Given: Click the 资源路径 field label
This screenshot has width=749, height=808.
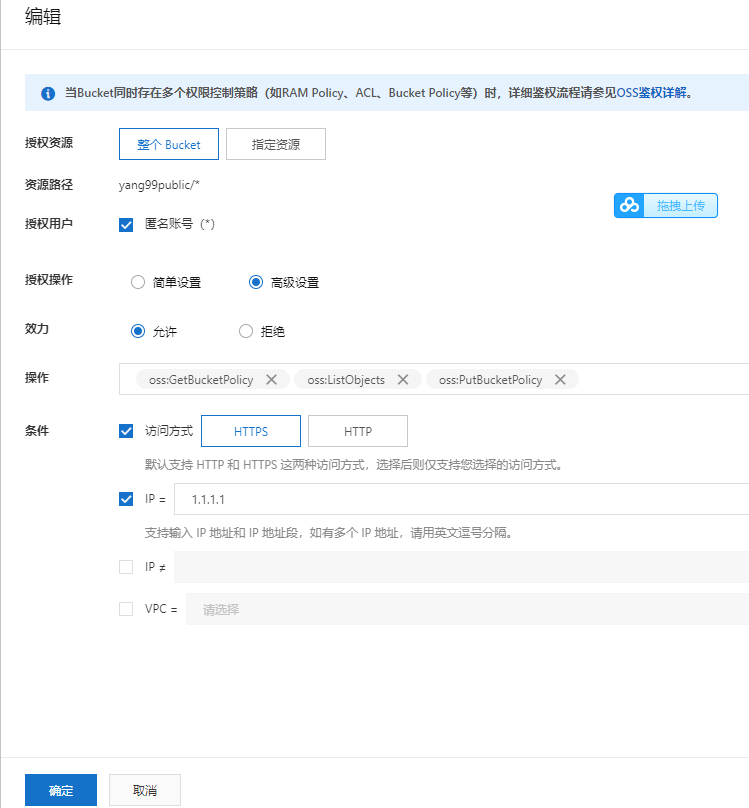Looking at the screenshot, I should point(49,184).
